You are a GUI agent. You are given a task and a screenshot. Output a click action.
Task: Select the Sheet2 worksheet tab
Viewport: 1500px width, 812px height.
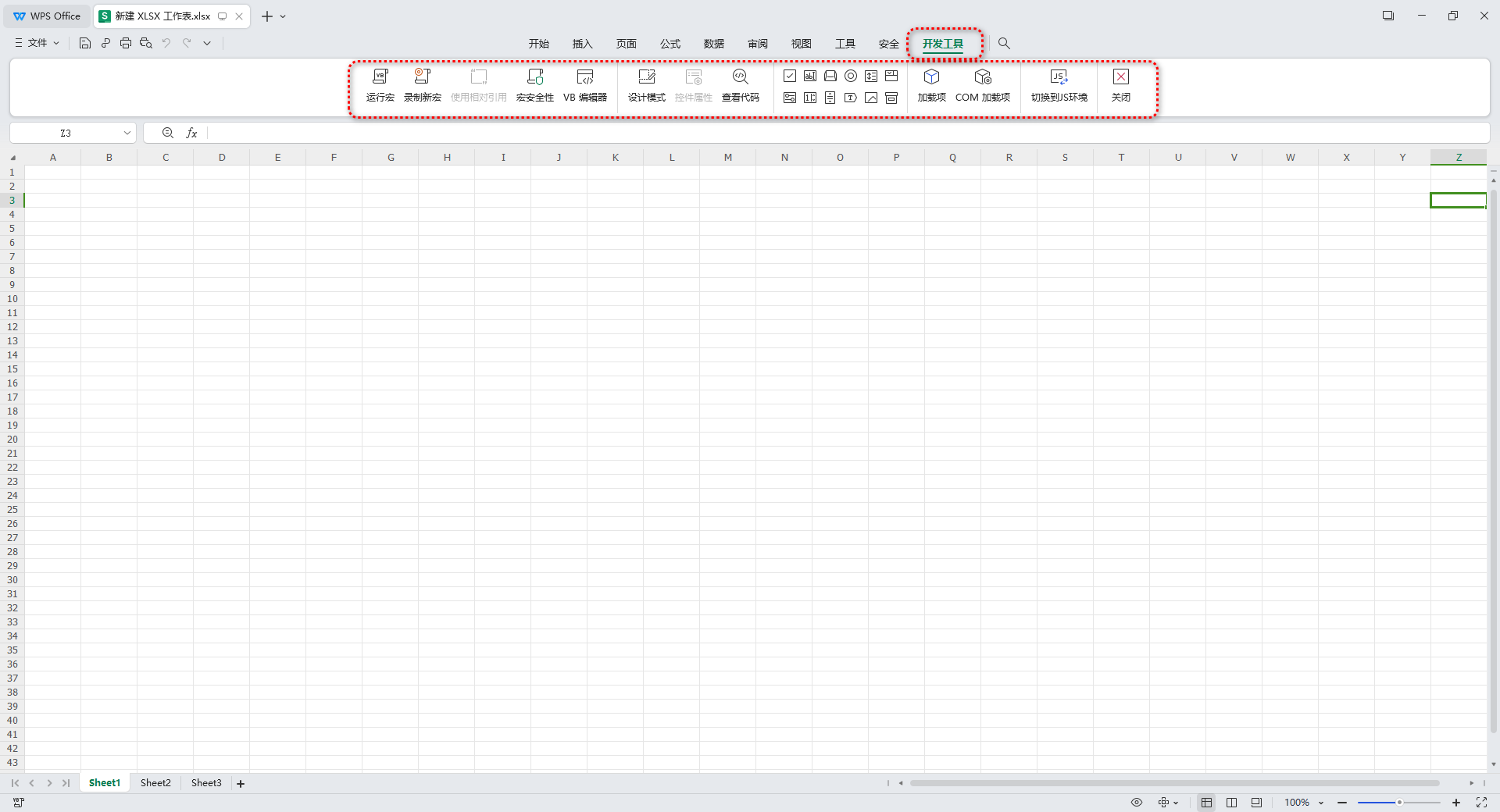(155, 783)
